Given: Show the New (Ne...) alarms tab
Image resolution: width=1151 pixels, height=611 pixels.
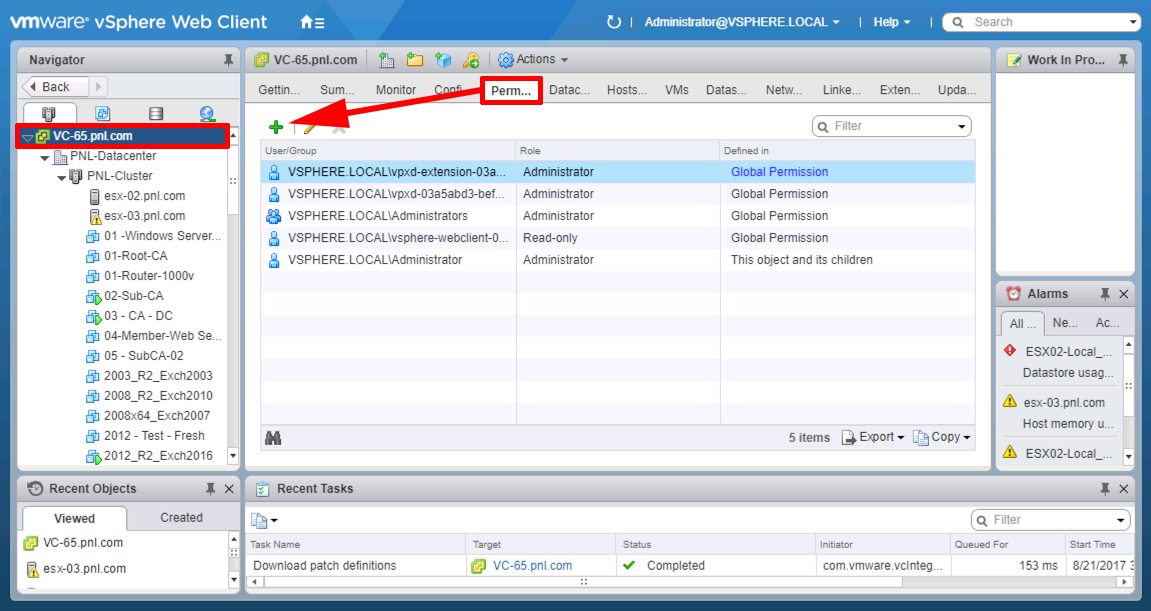Looking at the screenshot, I should 1065,323.
